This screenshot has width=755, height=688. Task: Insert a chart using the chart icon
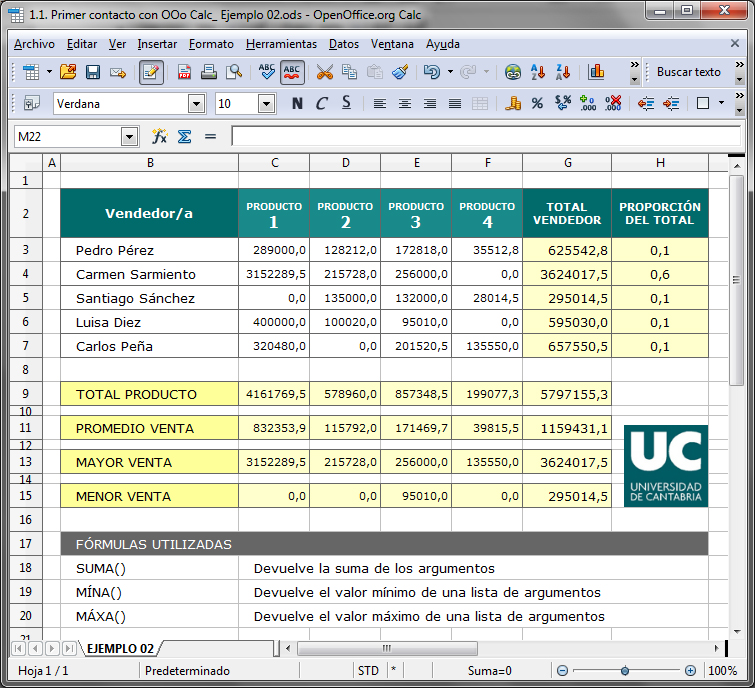597,72
